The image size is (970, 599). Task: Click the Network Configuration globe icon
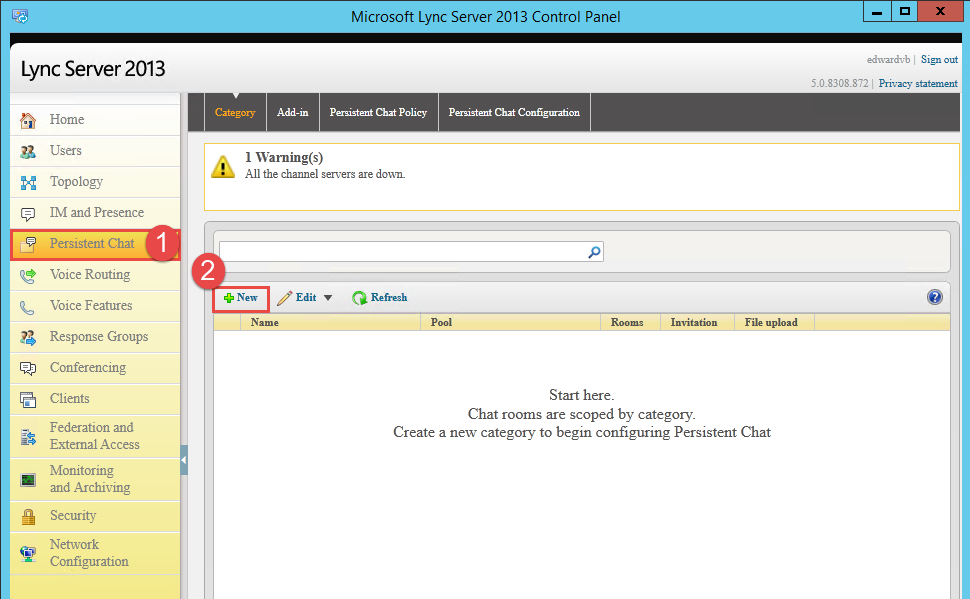pyautogui.click(x=28, y=553)
